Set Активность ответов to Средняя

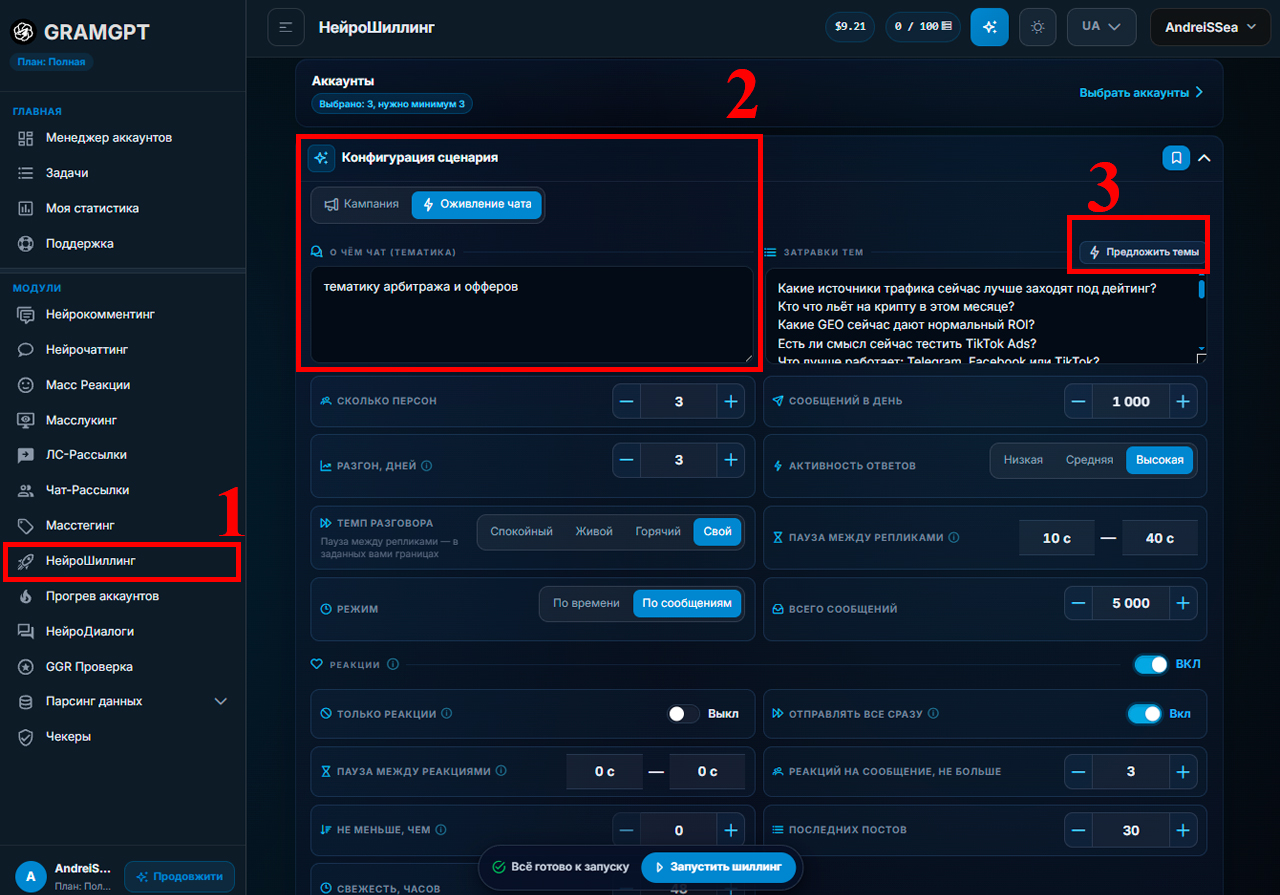1089,460
